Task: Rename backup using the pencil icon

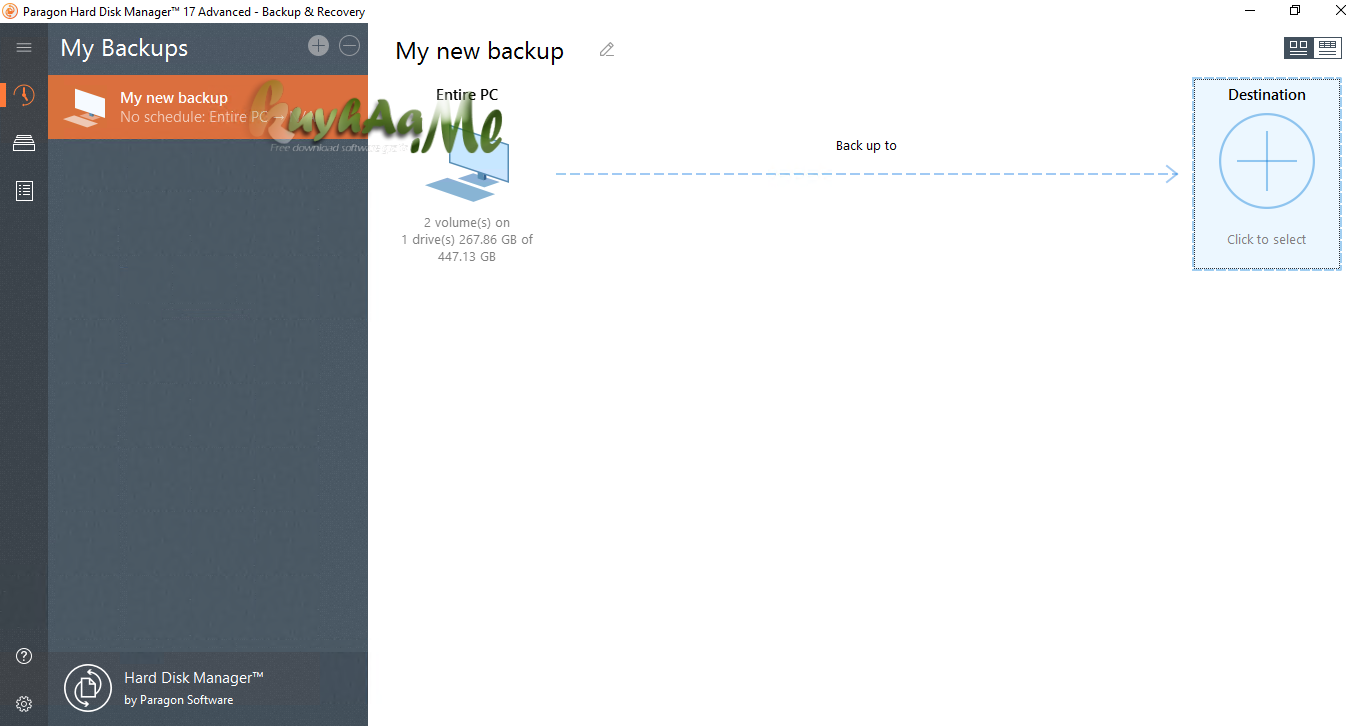Action: [607, 50]
